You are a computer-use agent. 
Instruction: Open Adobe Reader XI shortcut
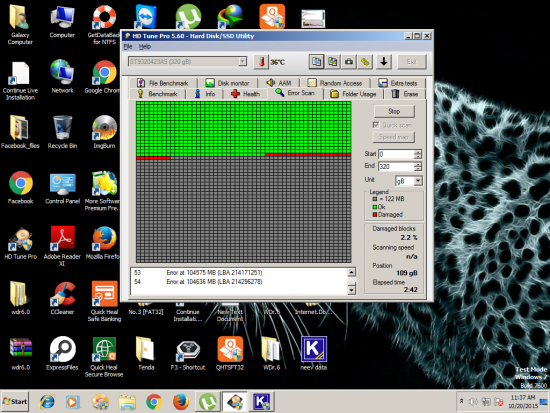(62, 246)
